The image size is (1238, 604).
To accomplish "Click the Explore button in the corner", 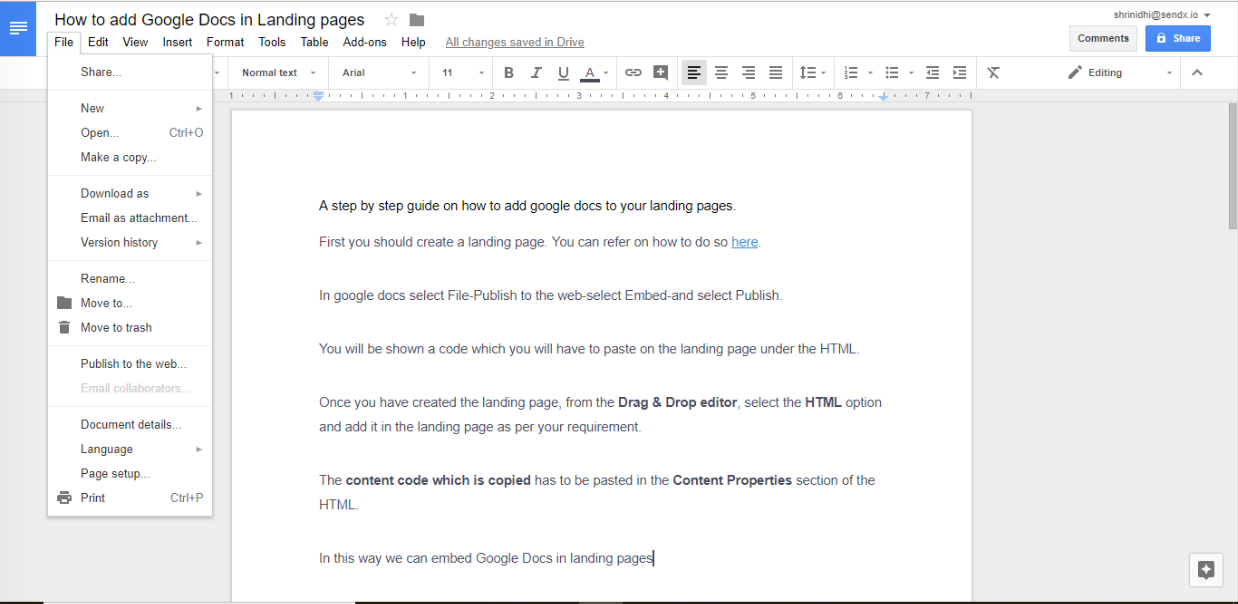I will tap(1206, 570).
